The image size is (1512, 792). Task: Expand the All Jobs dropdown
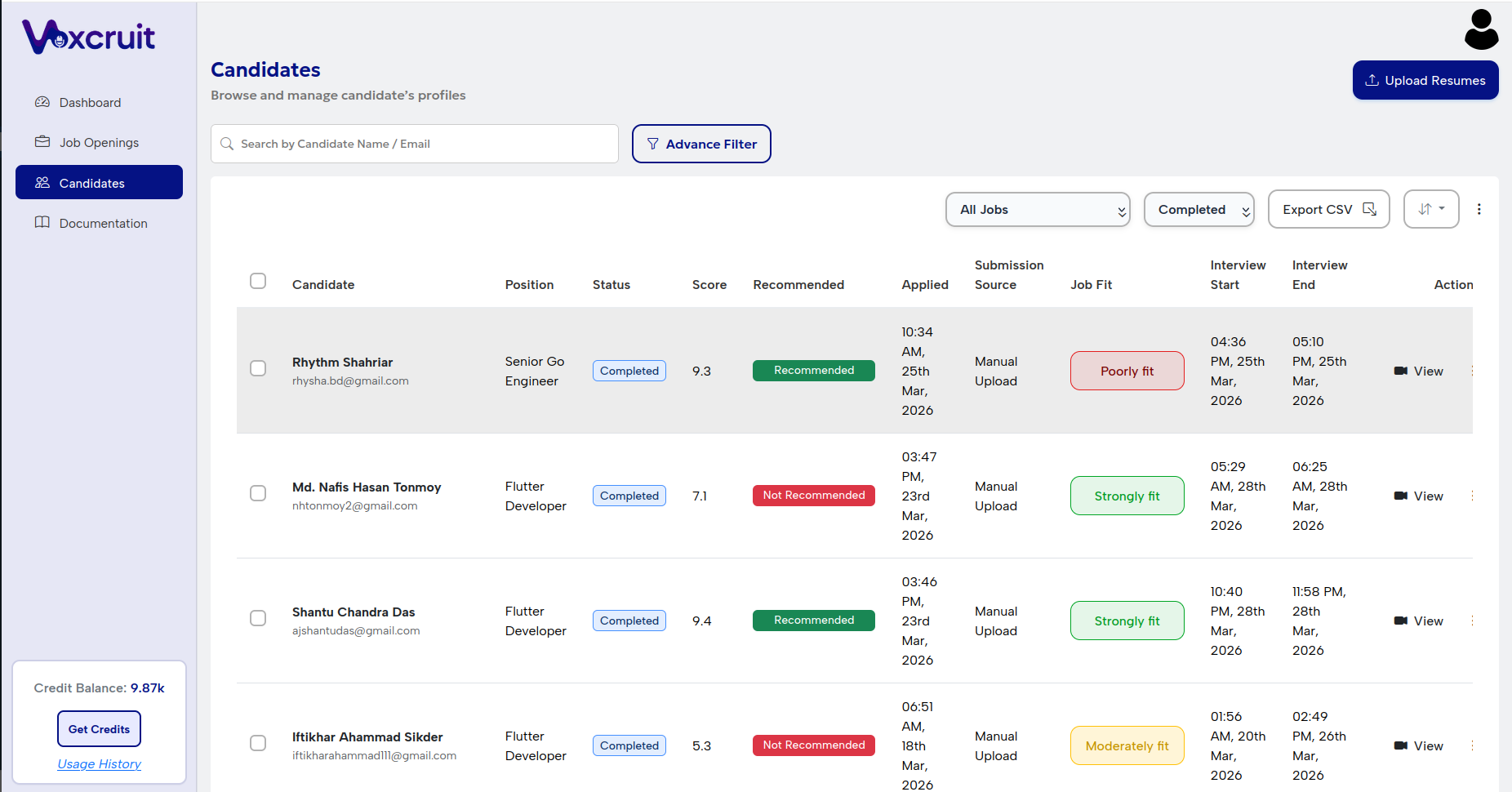tap(1037, 210)
